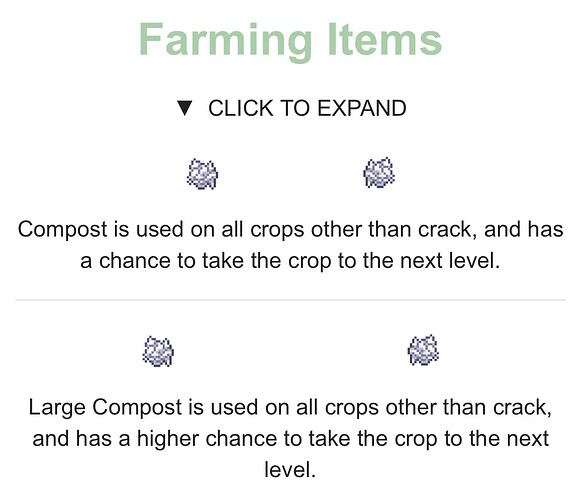Click the word EXPAND in the toggle label
This screenshot has height=500, width=581.
[x=362, y=108]
